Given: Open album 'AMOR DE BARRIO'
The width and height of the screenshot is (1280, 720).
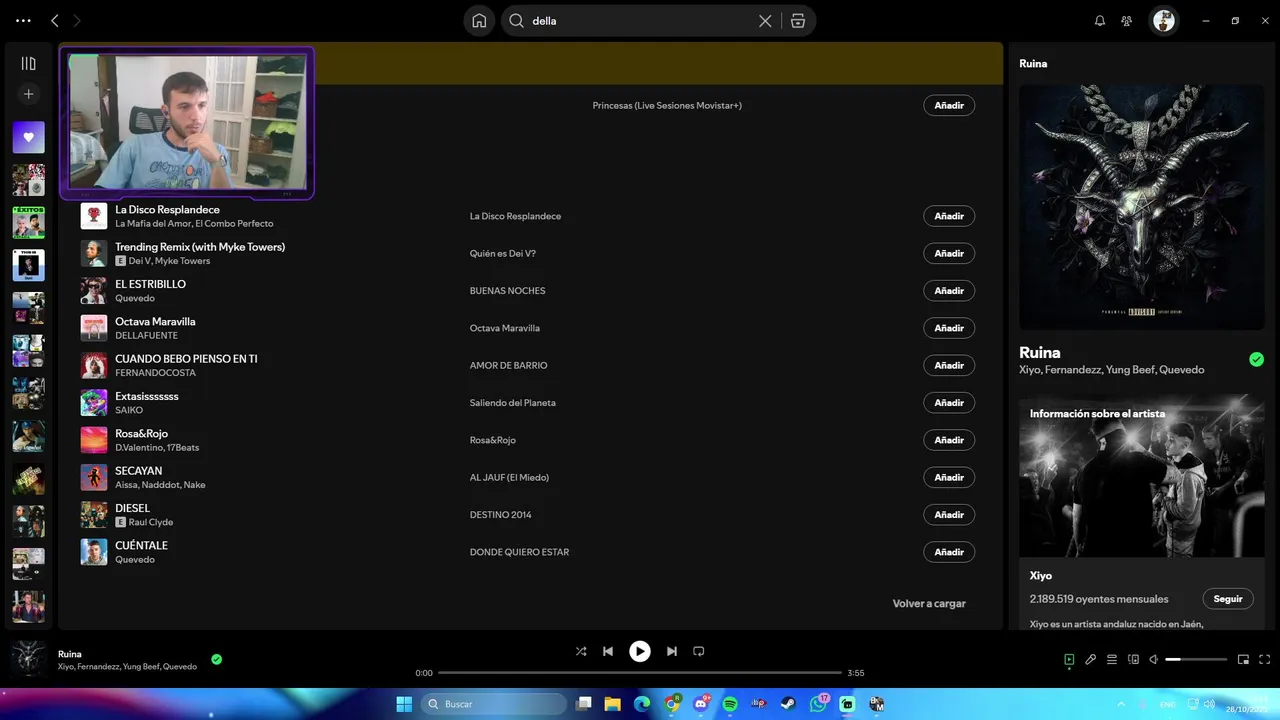Looking at the screenshot, I should pyautogui.click(x=509, y=366).
